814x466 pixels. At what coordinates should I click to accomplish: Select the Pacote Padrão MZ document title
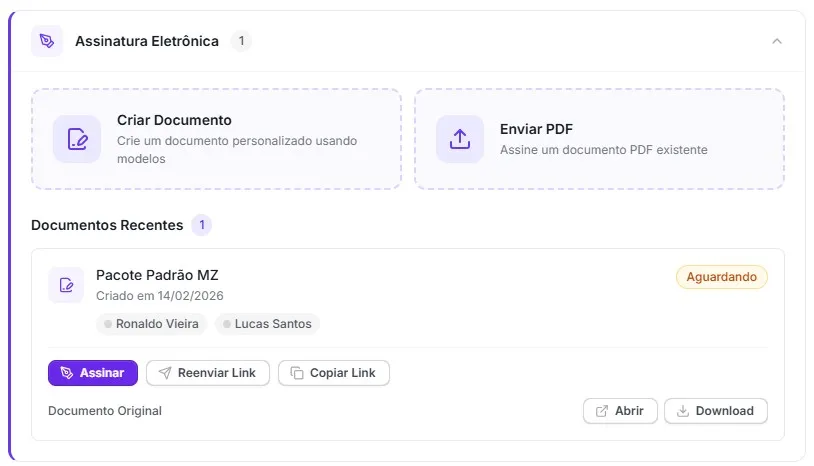[x=157, y=275]
